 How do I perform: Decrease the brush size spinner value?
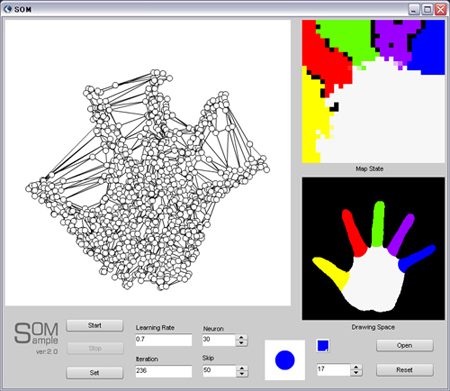tap(356, 373)
